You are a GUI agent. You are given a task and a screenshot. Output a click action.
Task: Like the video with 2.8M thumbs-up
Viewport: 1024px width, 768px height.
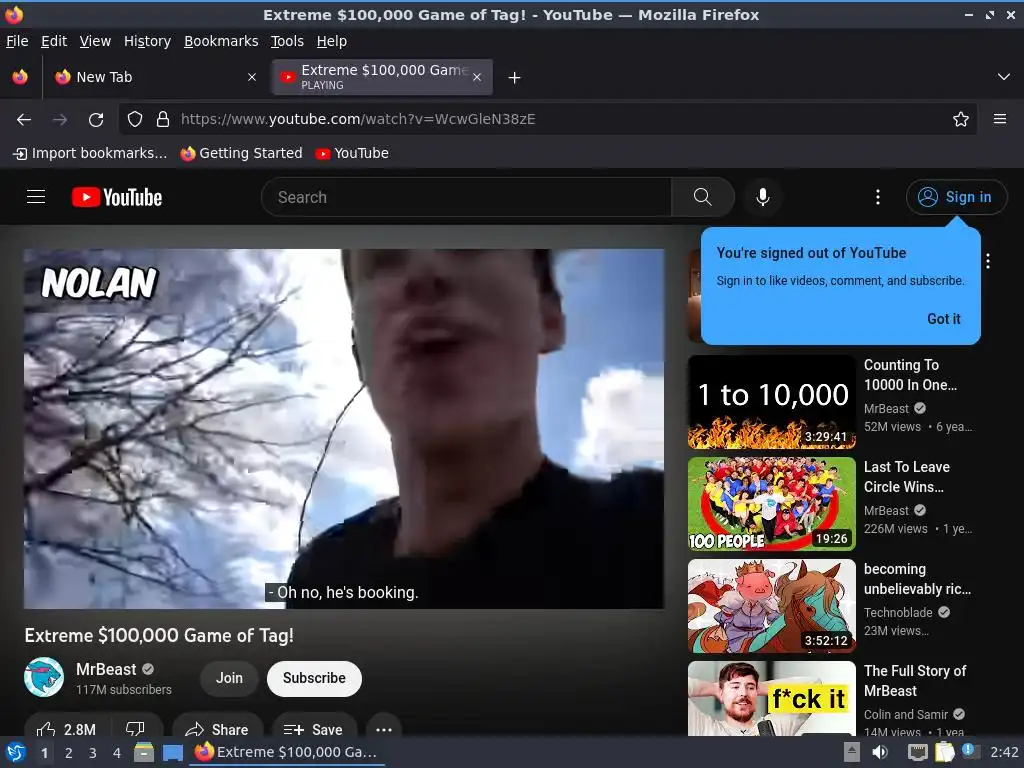67,729
